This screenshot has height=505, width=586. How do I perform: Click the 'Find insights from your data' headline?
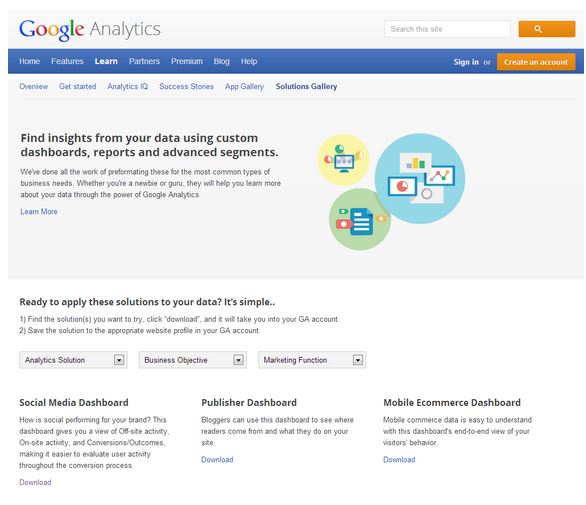pyautogui.click(x=149, y=145)
